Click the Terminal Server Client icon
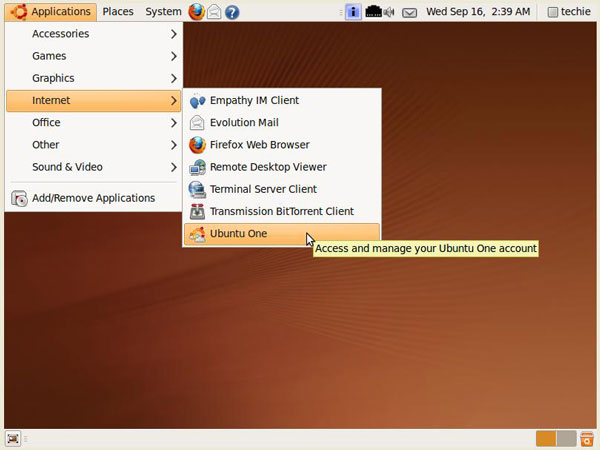The image size is (600, 450). pyautogui.click(x=197, y=189)
